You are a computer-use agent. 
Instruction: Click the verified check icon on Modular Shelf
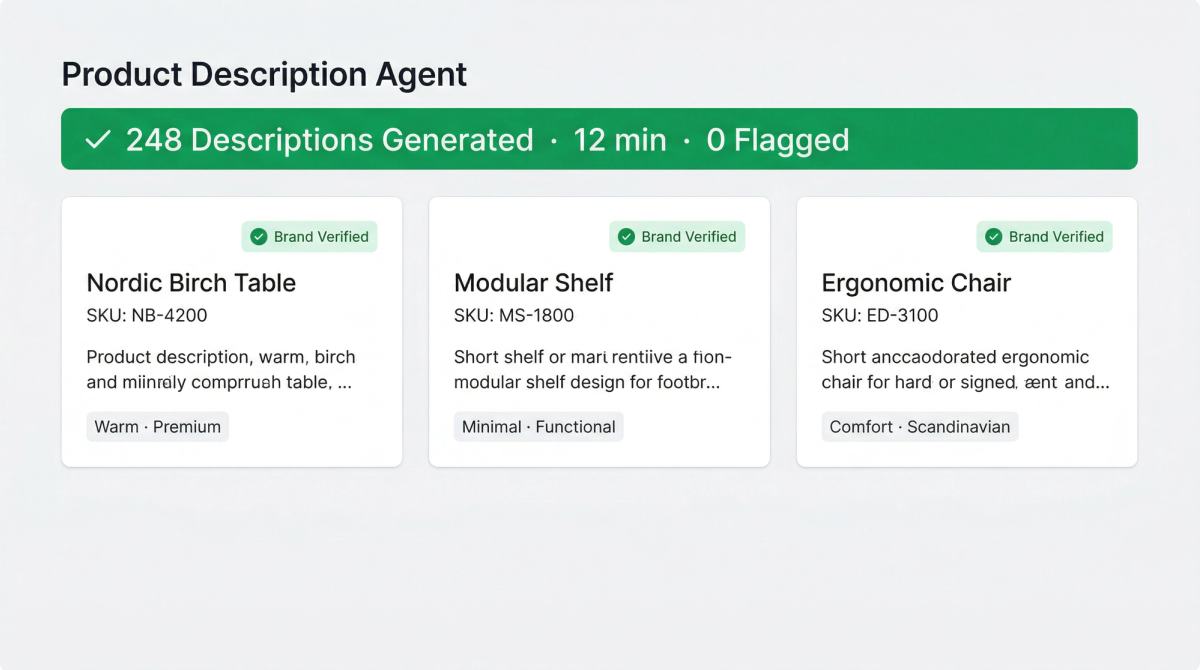click(x=627, y=237)
